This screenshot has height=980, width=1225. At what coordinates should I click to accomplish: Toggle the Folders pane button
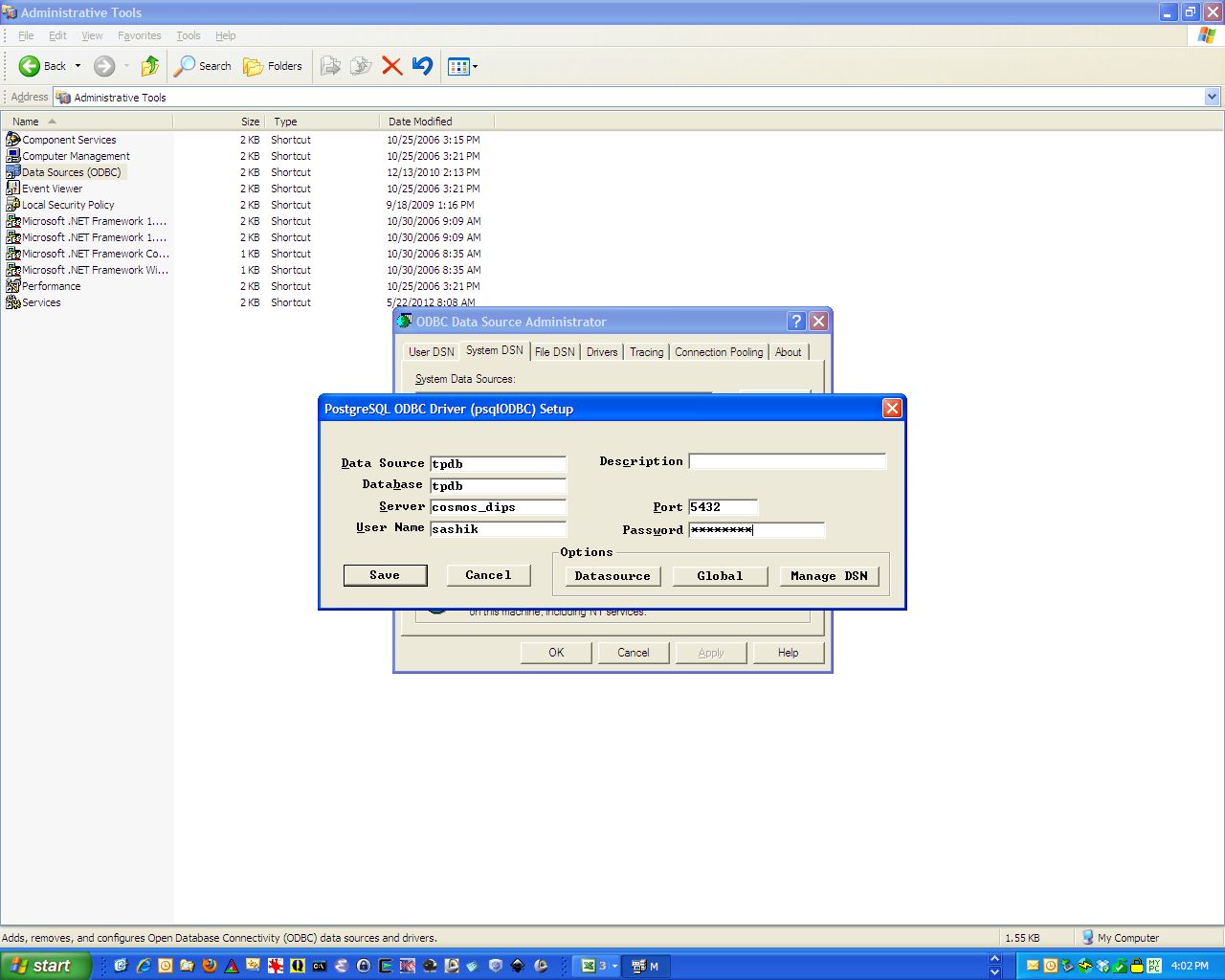click(x=273, y=66)
